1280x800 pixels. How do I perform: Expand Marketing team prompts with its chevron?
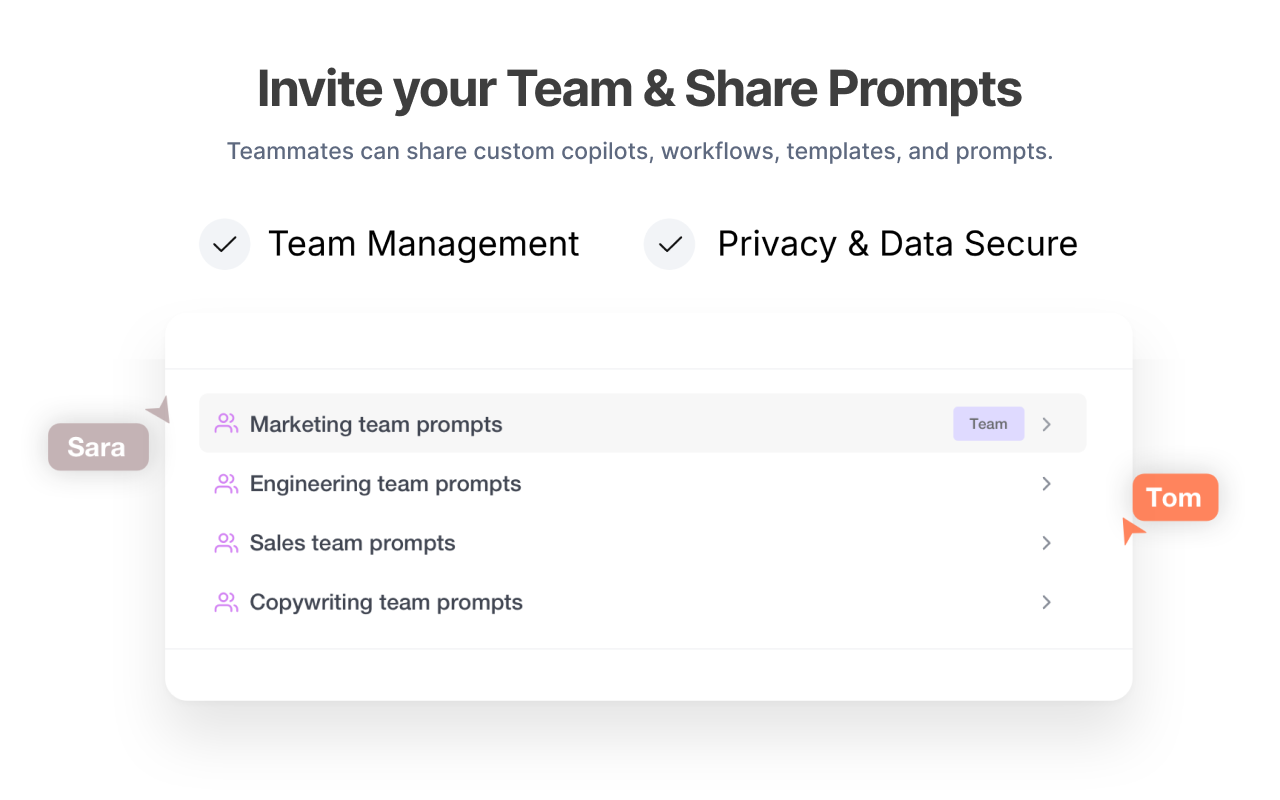[x=1046, y=424]
